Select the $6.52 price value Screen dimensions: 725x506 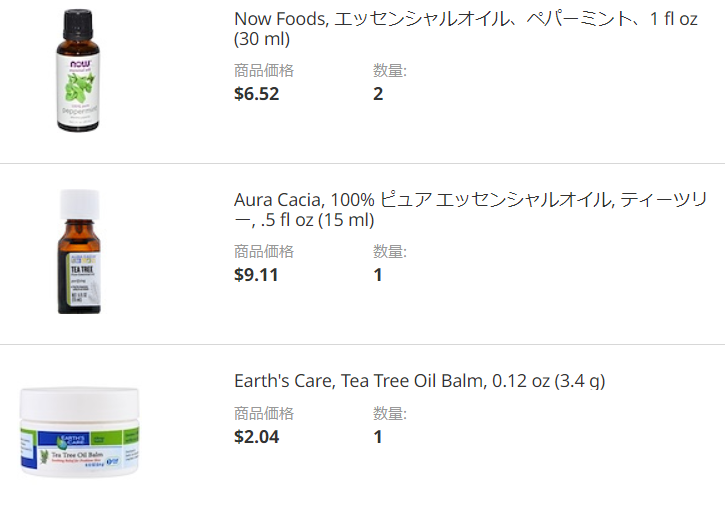tap(257, 94)
